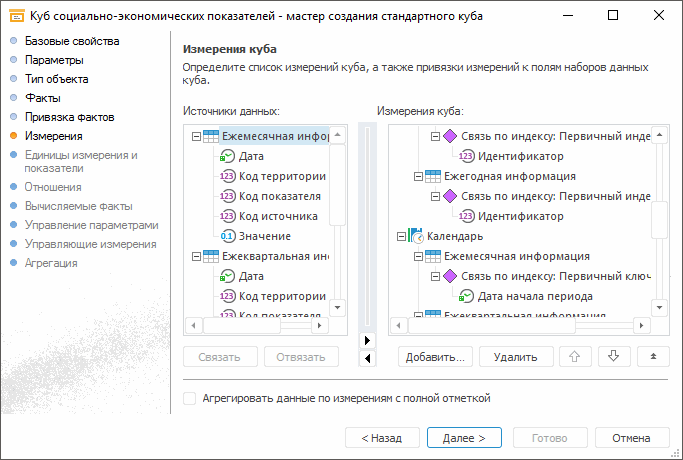683x460 pixels.
Task: Click the Calendar dimension icon
Action: (416, 236)
